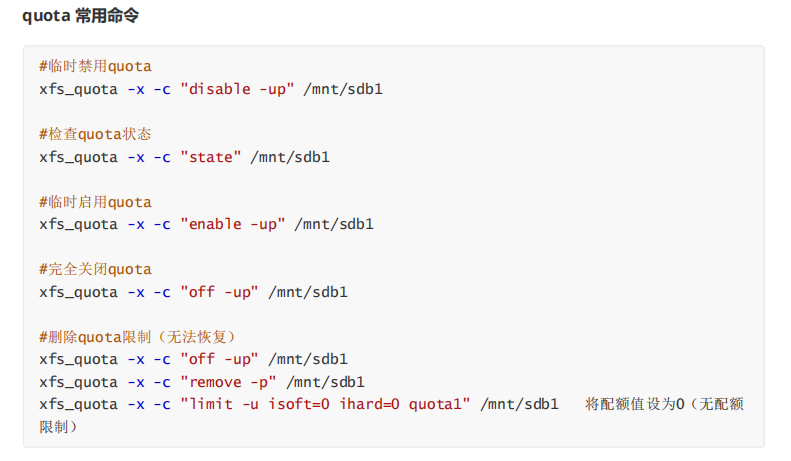Click the comment "#完全关闭quota"

[x=95, y=269]
